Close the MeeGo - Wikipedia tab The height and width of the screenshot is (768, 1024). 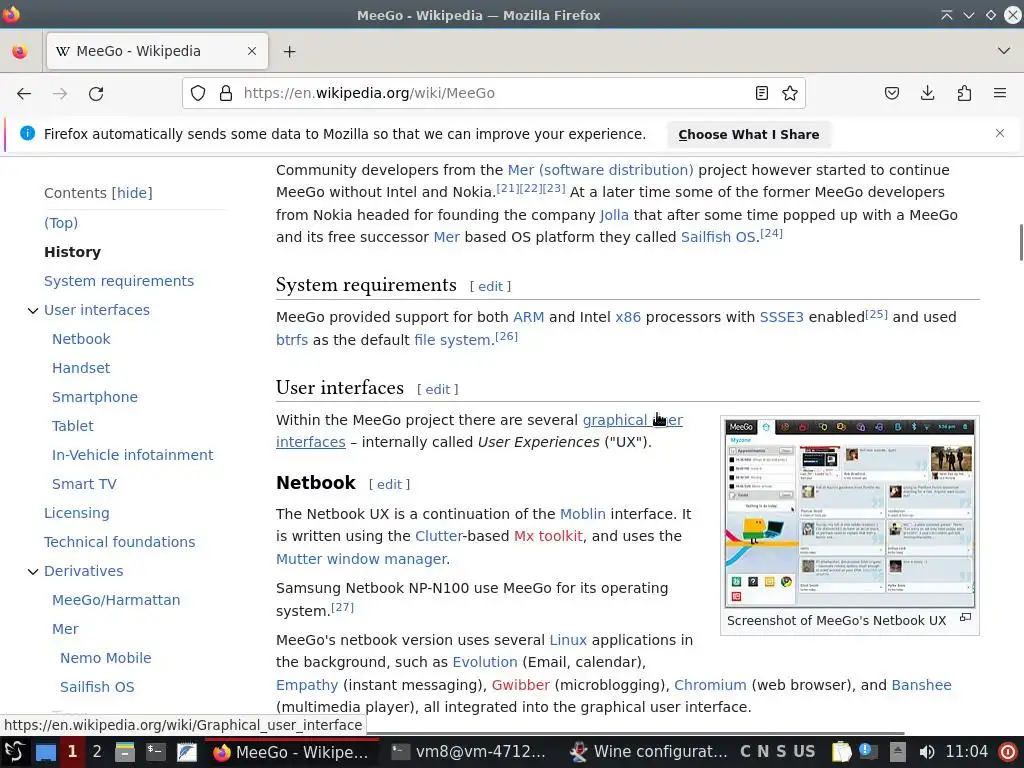point(251,51)
